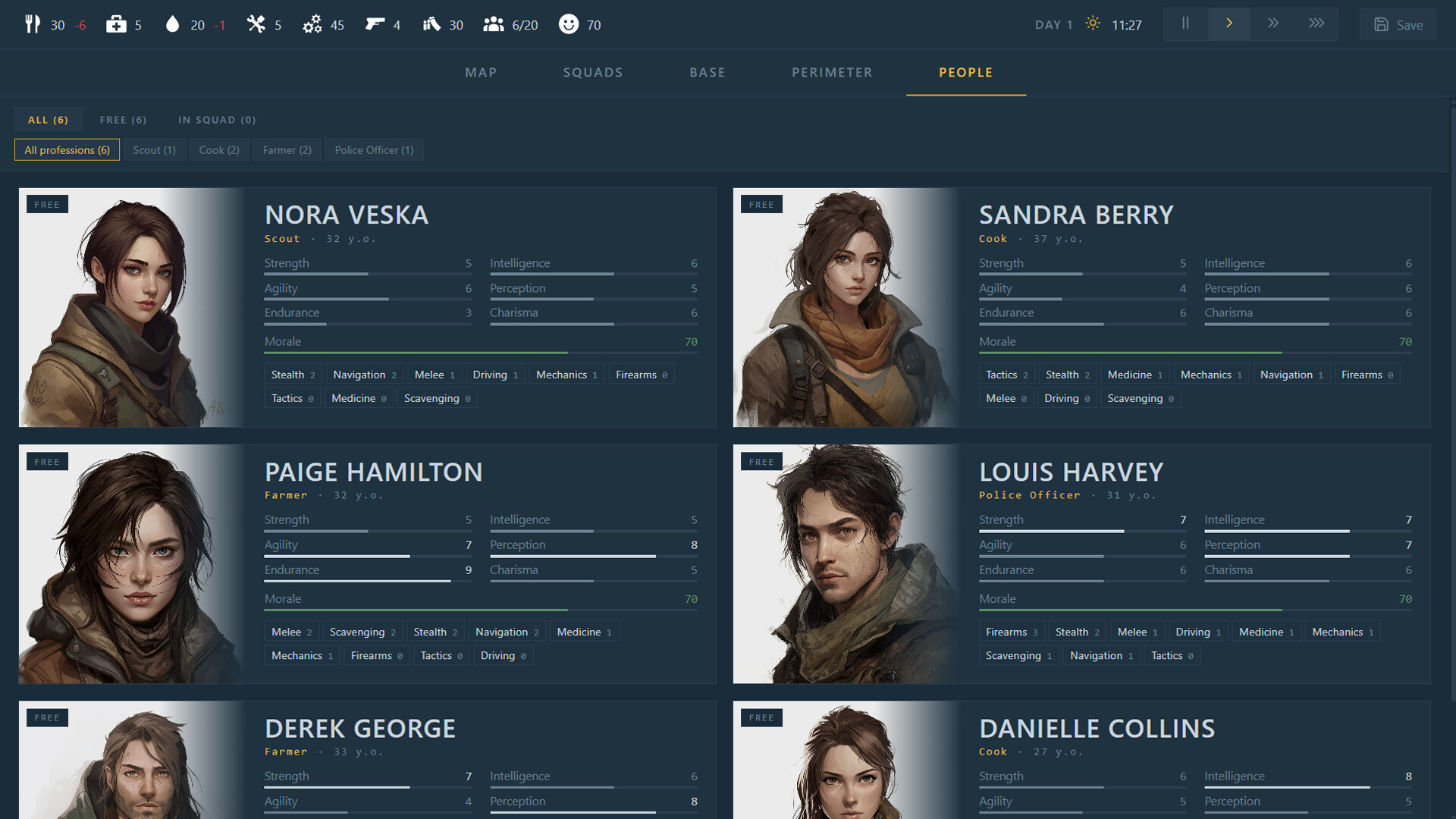The width and height of the screenshot is (1456, 819).
Task: Click the FREE badge on Nora Veska's card
Action: click(x=47, y=205)
